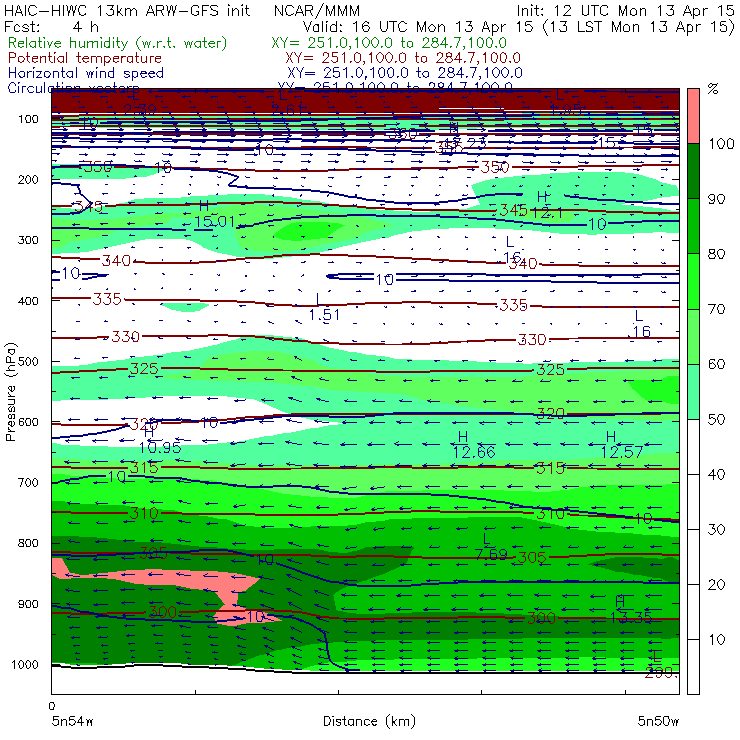Click the '5n54w' start location label
740x740 pixels.
click(x=73, y=721)
